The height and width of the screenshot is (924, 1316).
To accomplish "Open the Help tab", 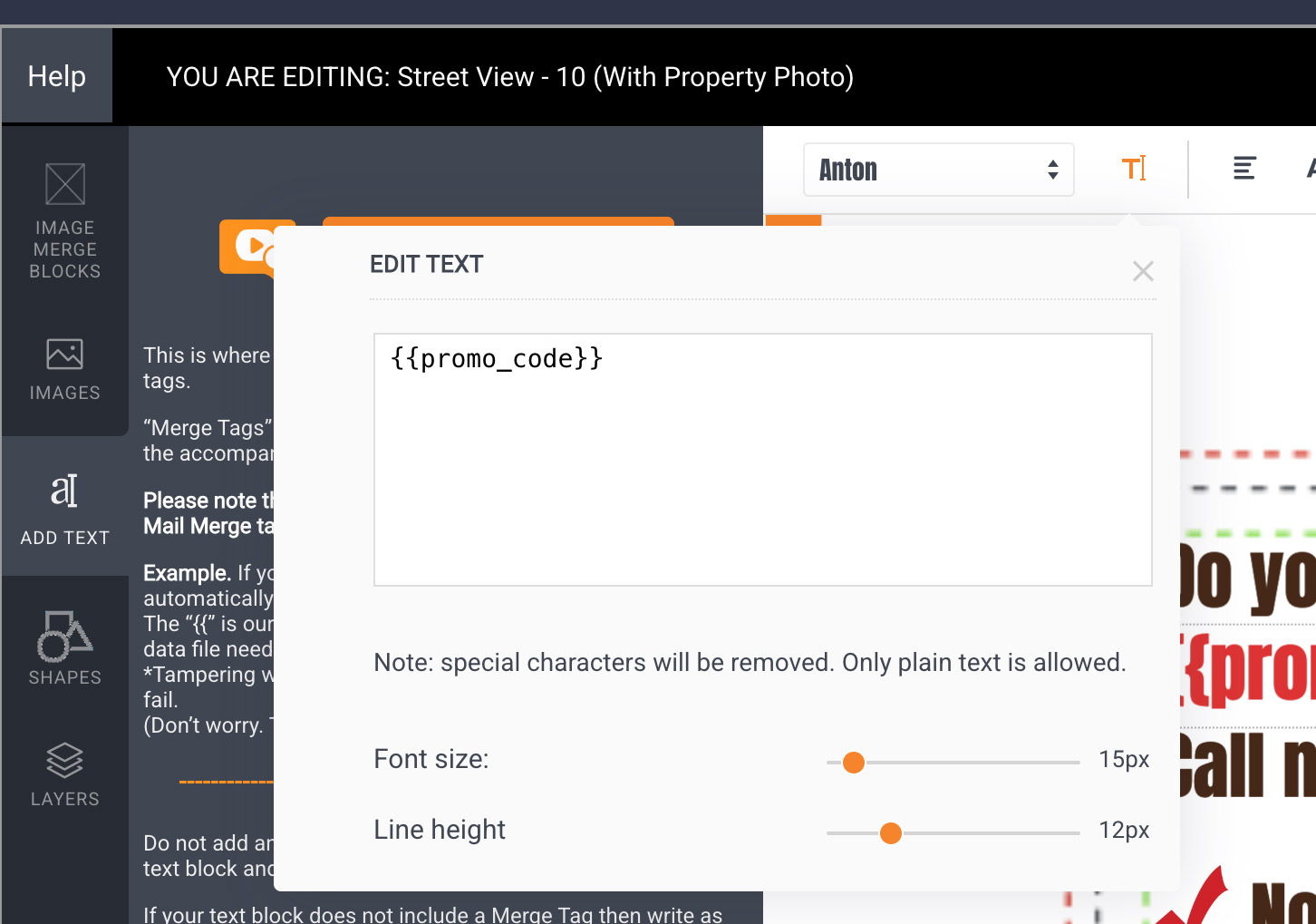I will [57, 76].
